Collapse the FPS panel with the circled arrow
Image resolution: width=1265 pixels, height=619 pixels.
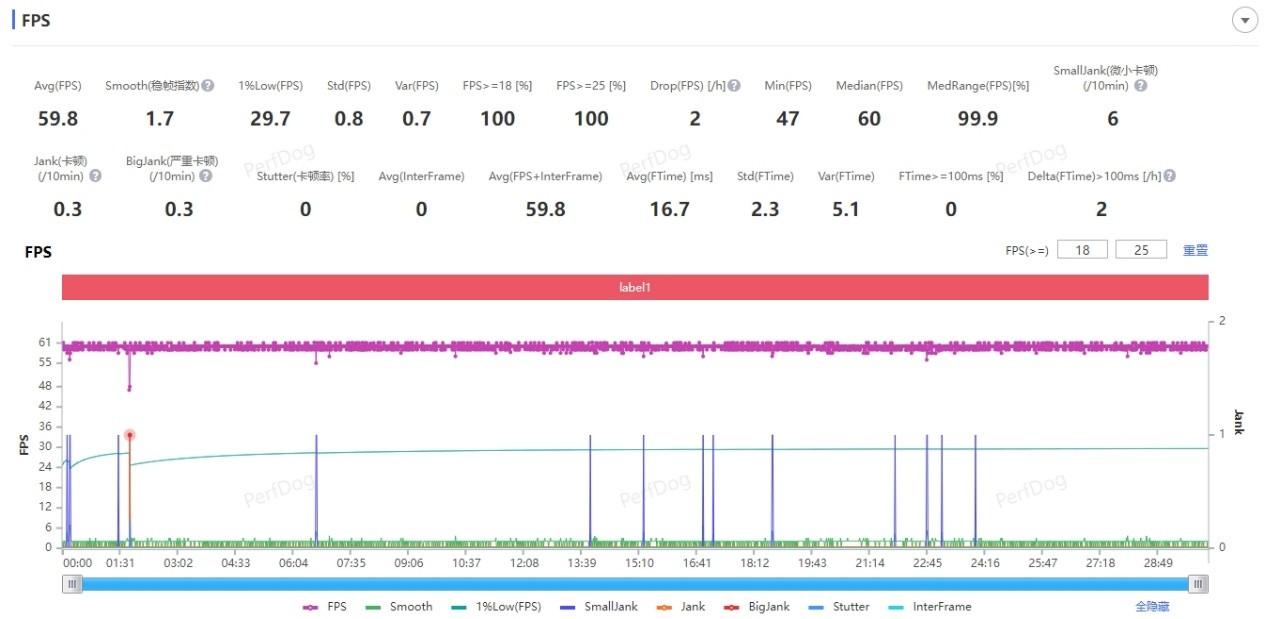(1245, 21)
